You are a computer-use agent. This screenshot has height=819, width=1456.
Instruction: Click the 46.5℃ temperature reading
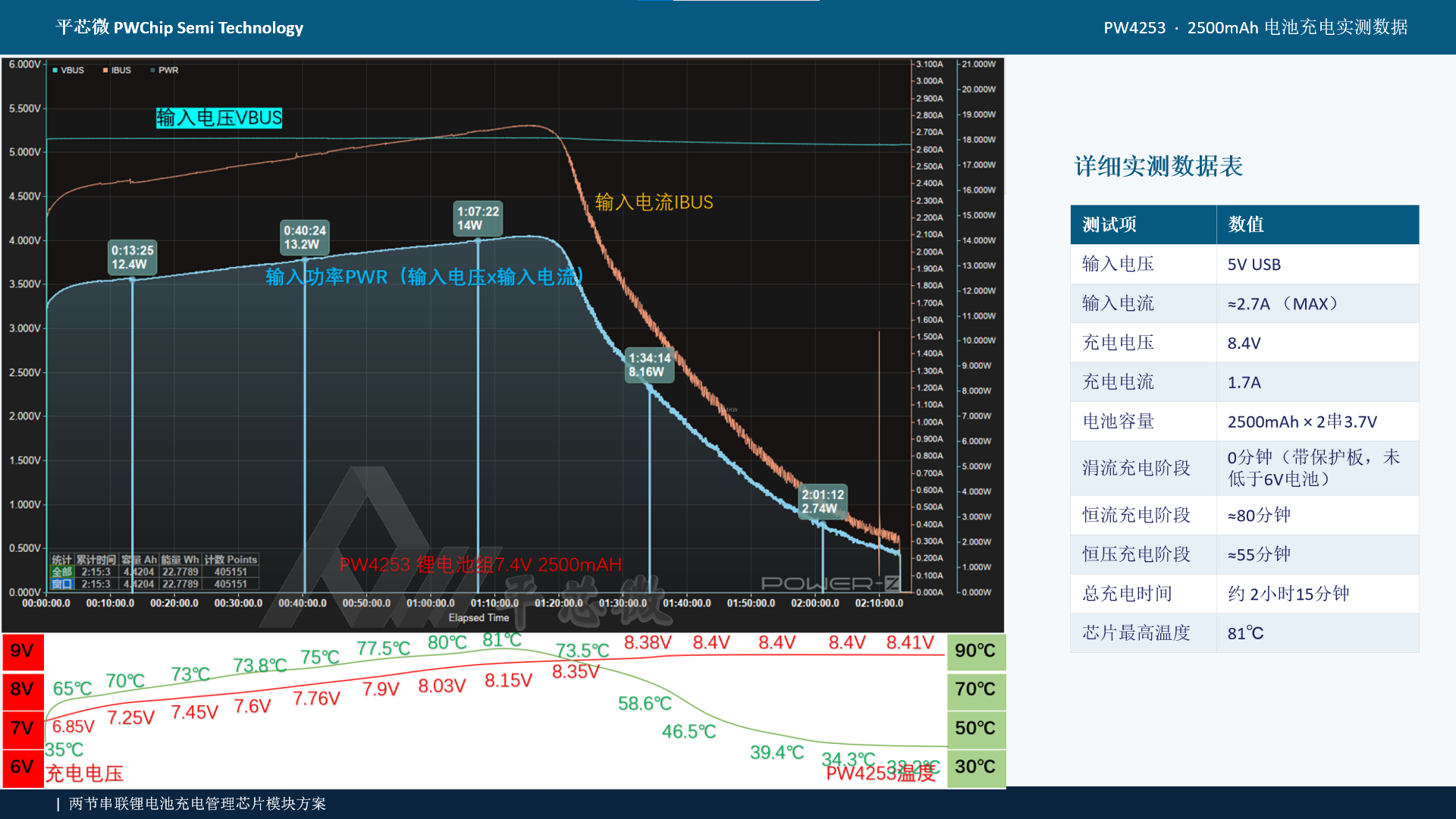pyautogui.click(x=689, y=732)
